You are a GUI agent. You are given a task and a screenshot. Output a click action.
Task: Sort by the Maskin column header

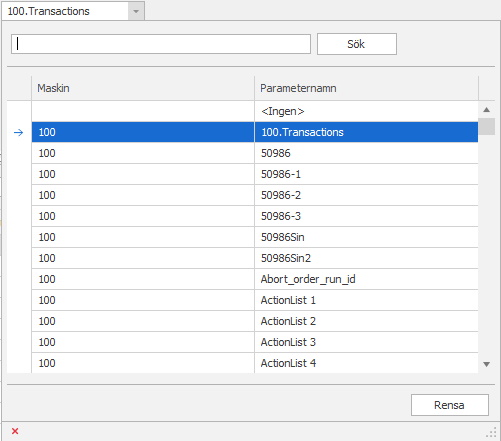coord(143,88)
